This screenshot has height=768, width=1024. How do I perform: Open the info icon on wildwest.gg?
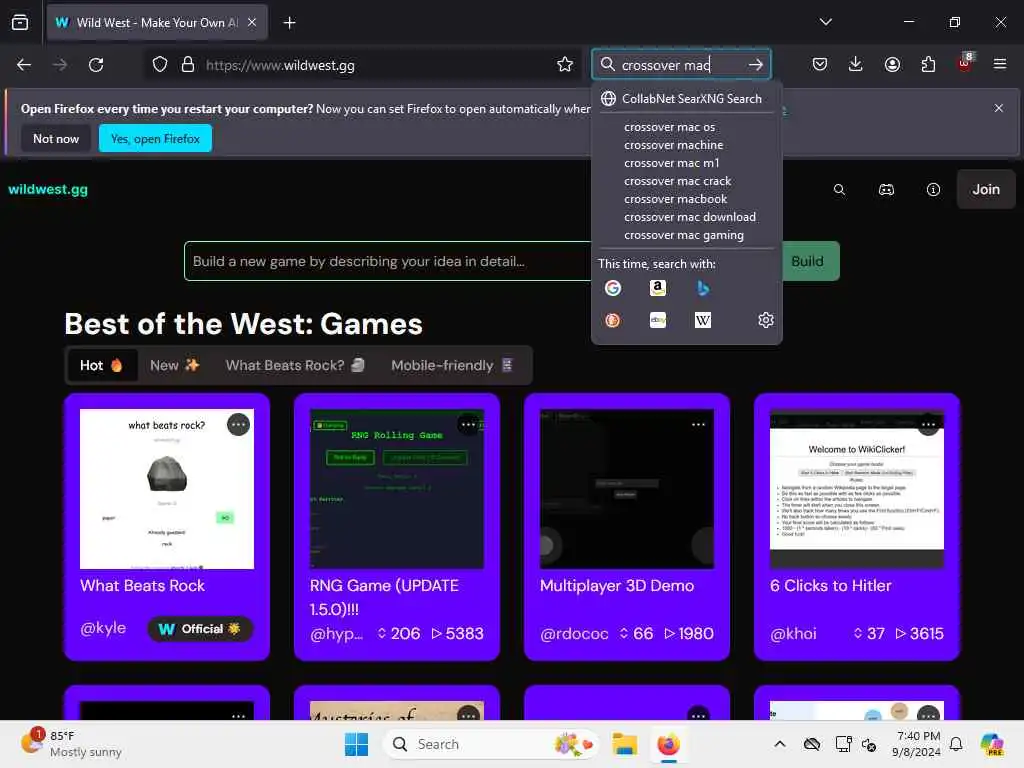pos(933,189)
